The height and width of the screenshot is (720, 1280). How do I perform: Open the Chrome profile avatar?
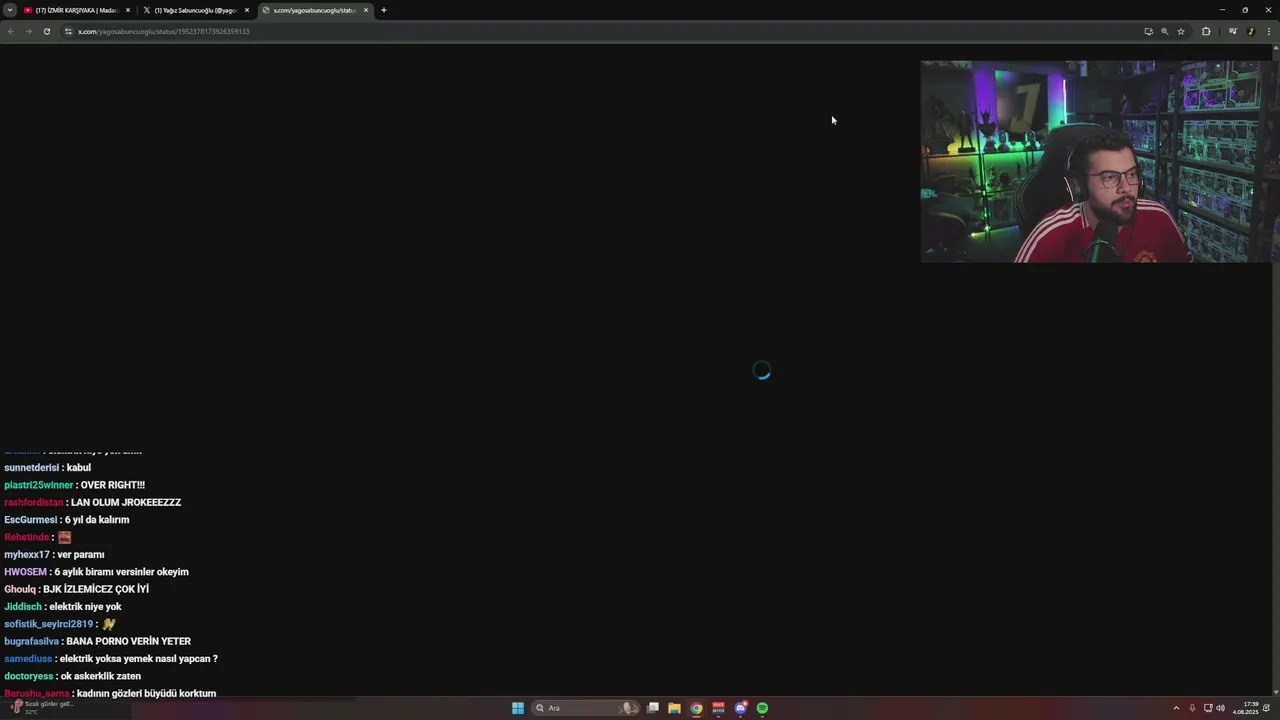click(1250, 31)
